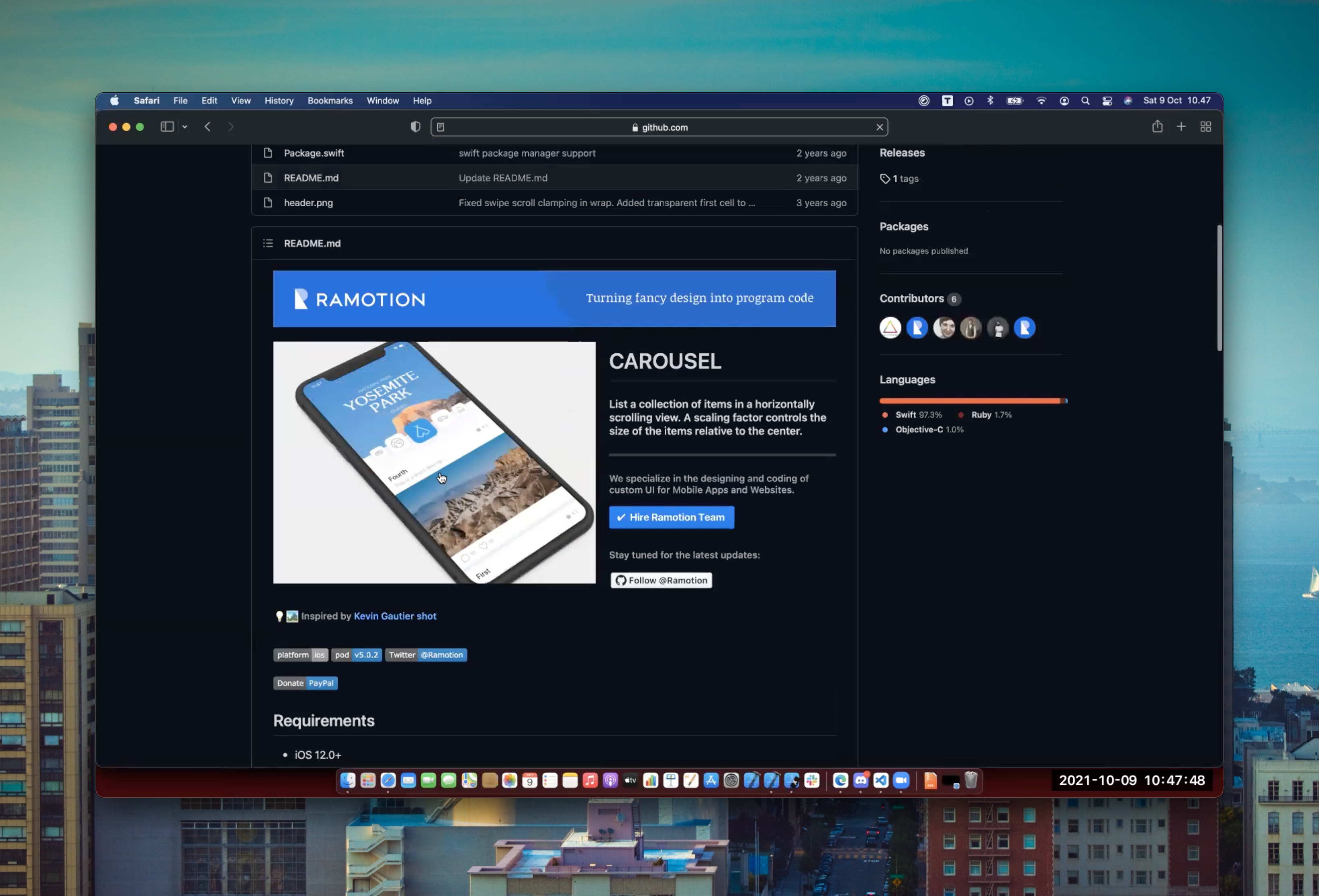Viewport: 1319px width, 896px height.
Task: Open the Safari Share button
Action: pos(1157,126)
